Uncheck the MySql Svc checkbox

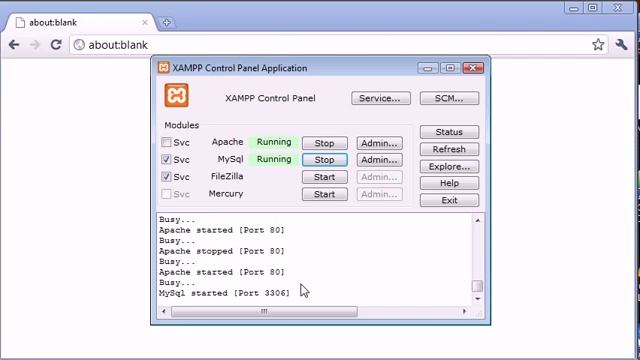coord(166,159)
